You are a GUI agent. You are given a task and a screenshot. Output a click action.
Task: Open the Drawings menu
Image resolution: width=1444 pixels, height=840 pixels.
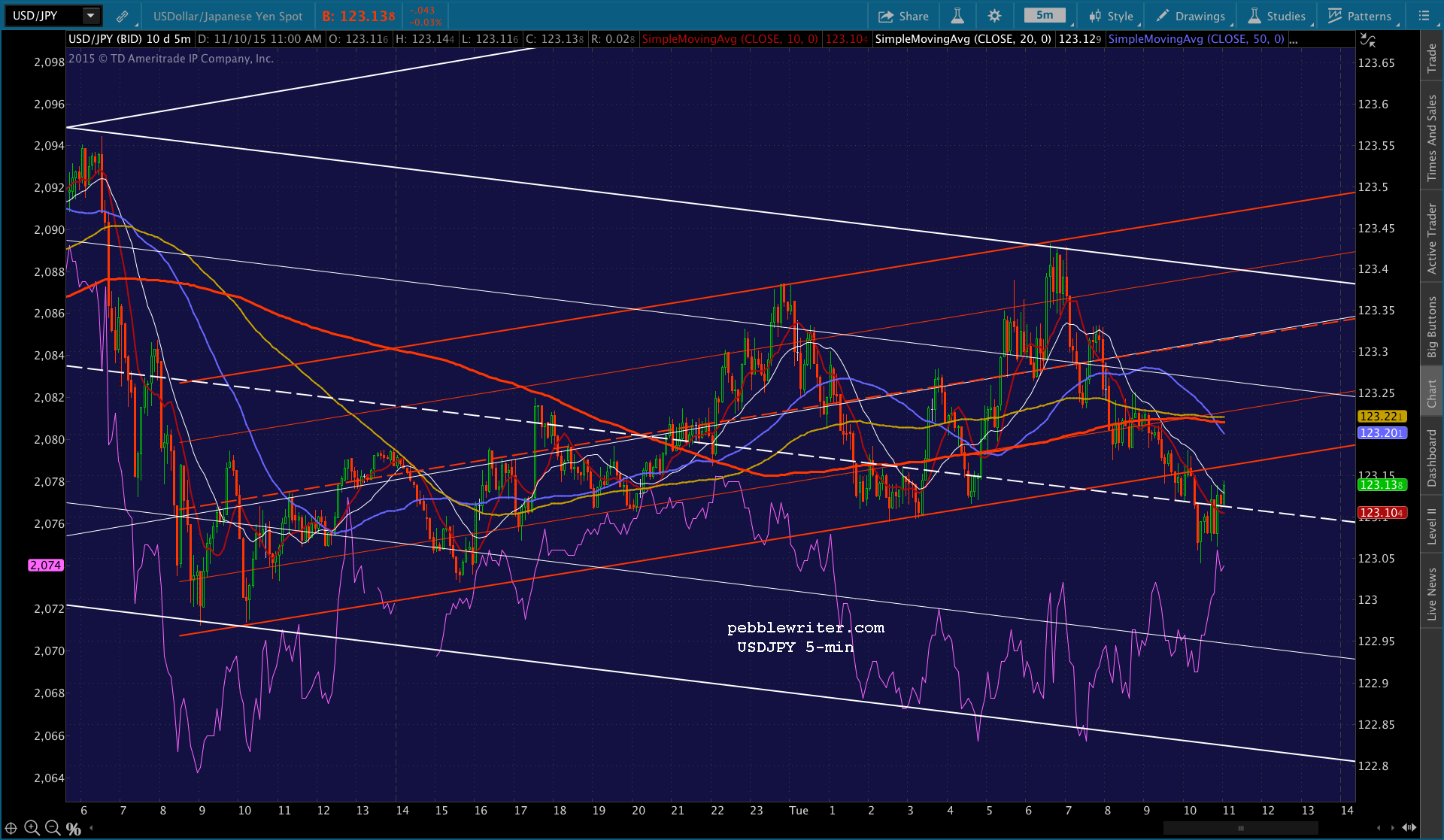point(1191,16)
